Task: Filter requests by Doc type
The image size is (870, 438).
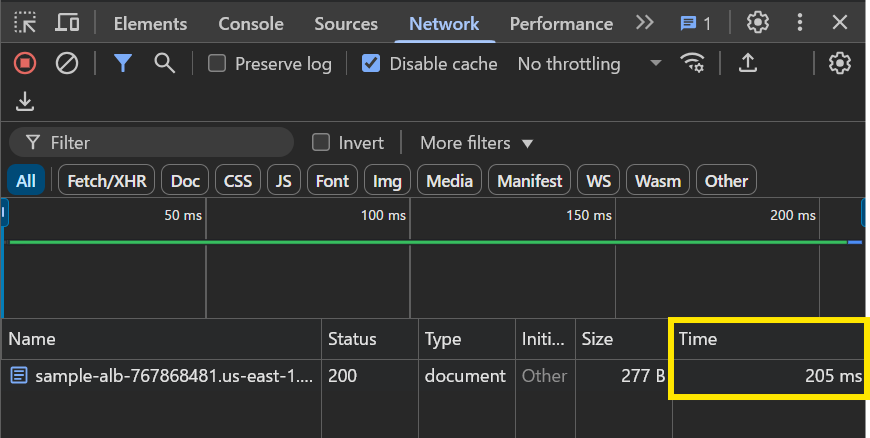Action: pos(185,180)
